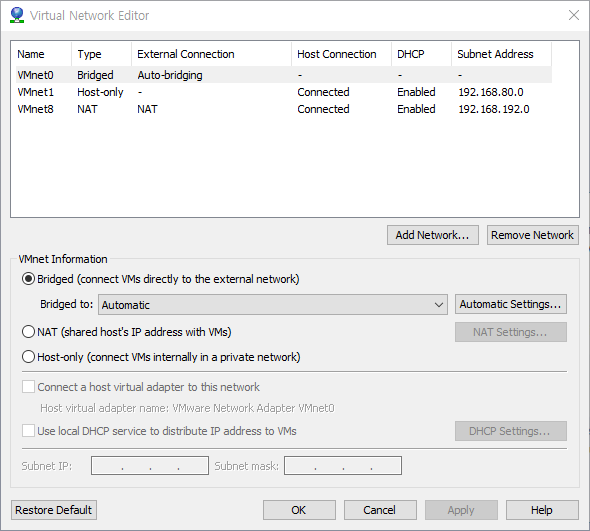Screen dimensions: 590x531
Task: Click the Apply button
Action: pos(461,510)
